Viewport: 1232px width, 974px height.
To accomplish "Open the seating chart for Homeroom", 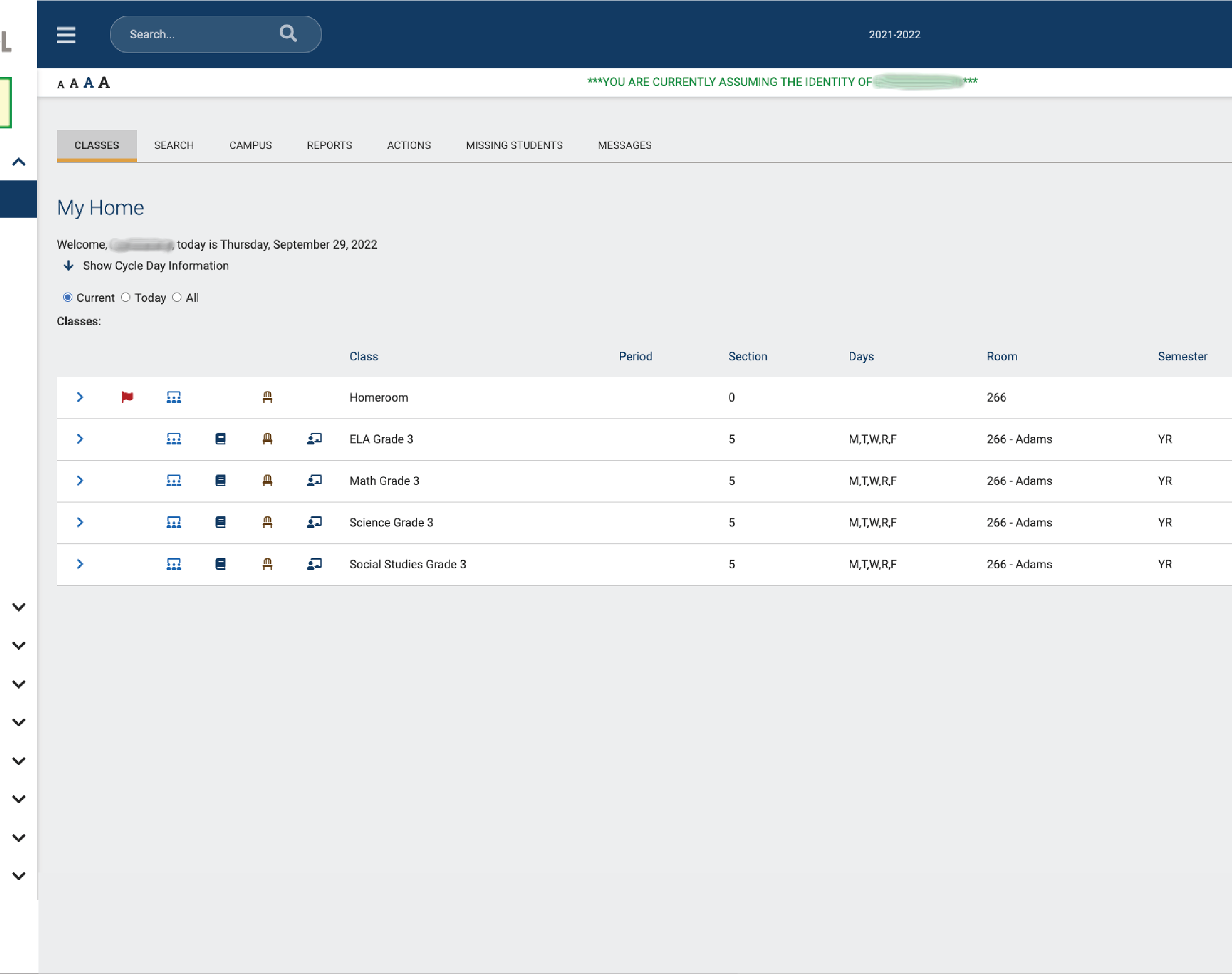I will point(173,398).
